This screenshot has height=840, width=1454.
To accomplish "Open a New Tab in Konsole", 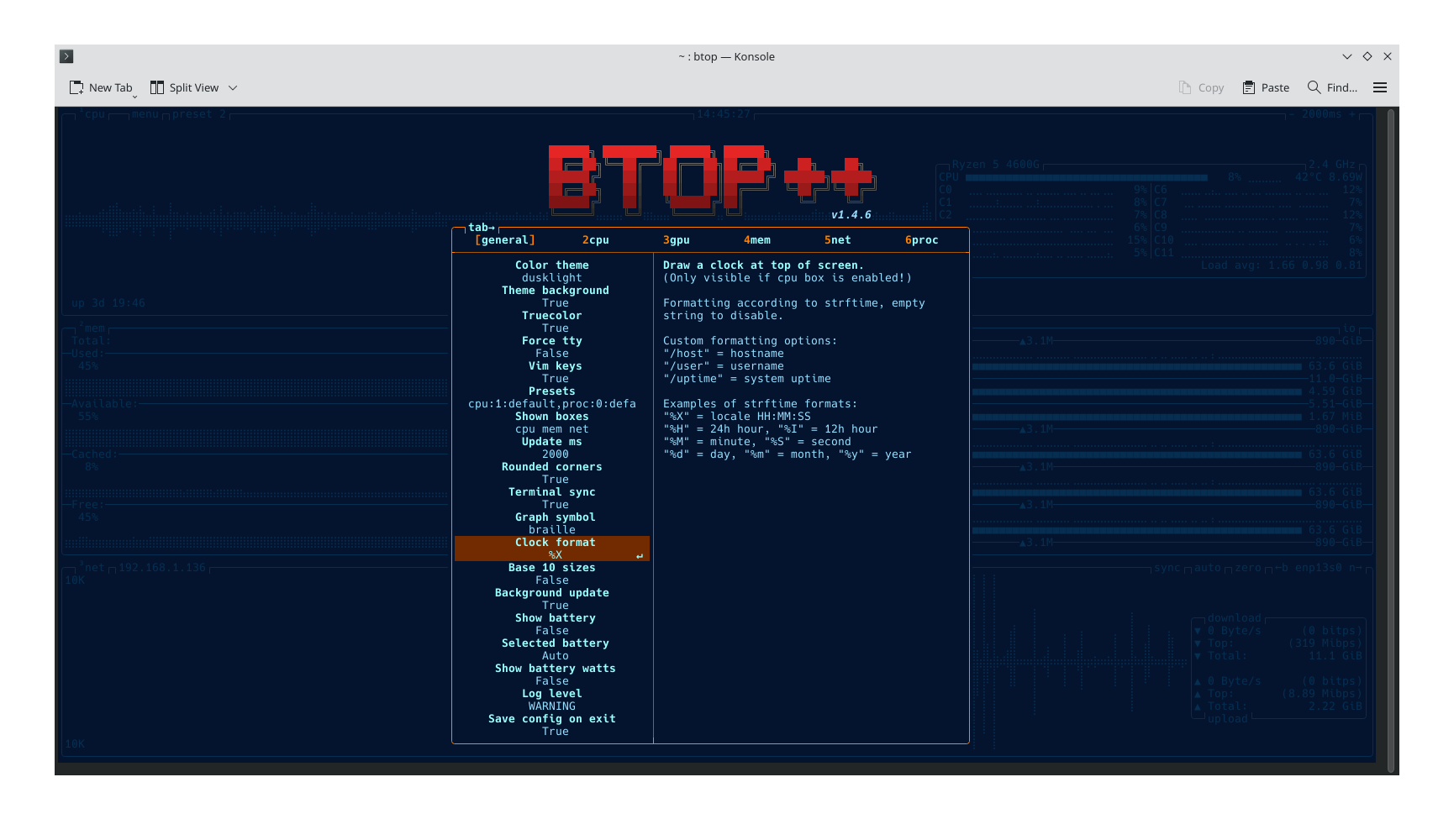I will pyautogui.click(x=101, y=87).
